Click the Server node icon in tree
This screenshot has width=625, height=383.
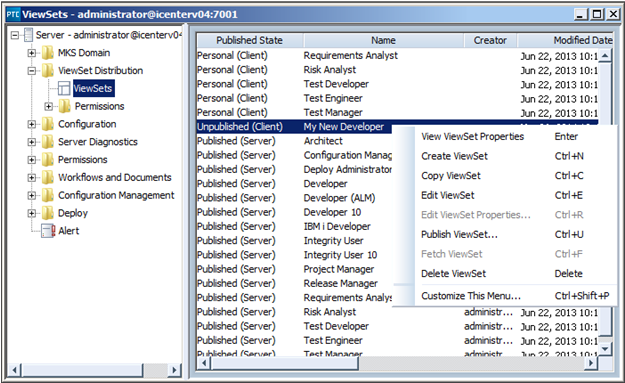pos(28,35)
